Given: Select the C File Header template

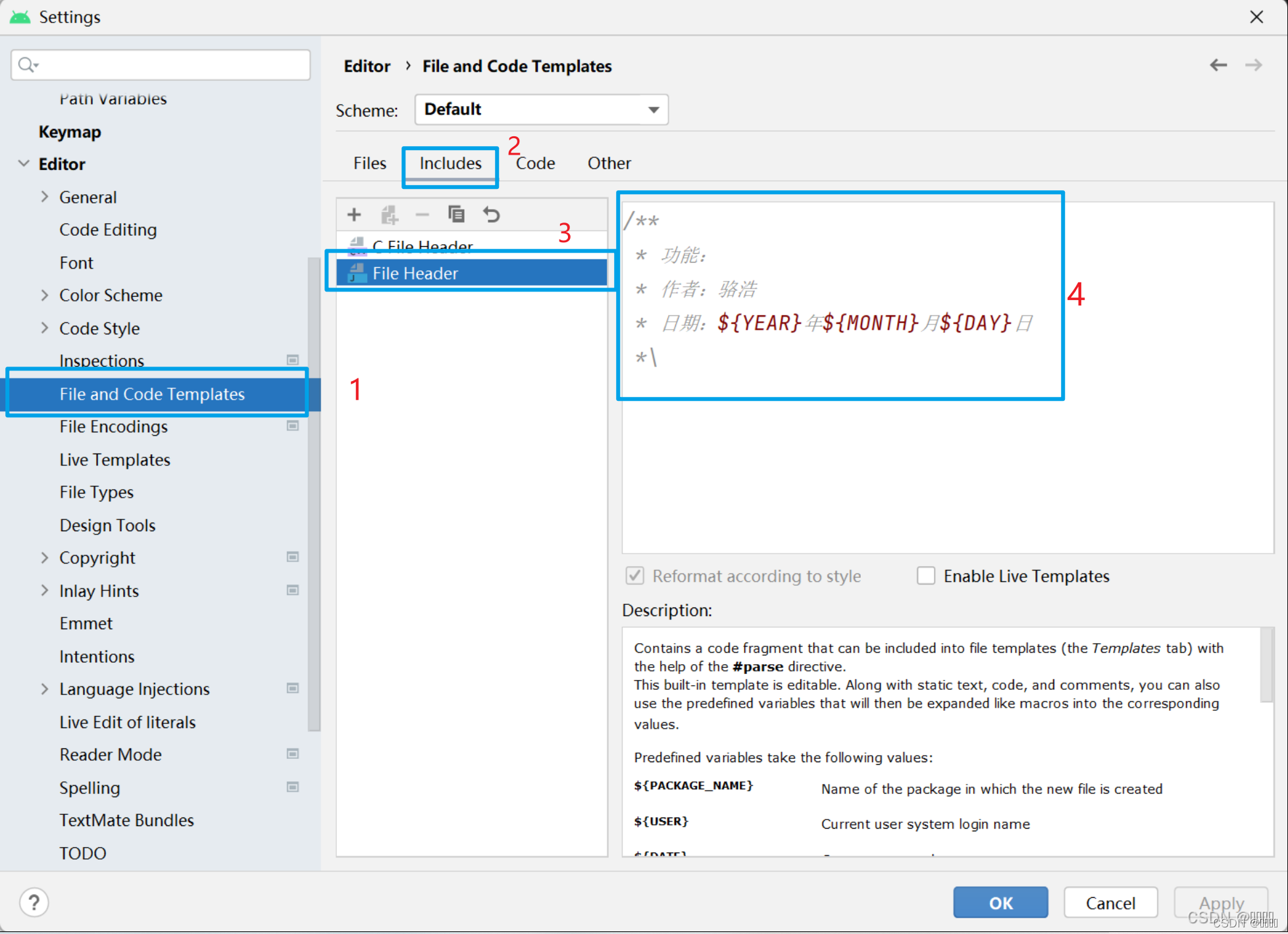Looking at the screenshot, I should 472,246.
